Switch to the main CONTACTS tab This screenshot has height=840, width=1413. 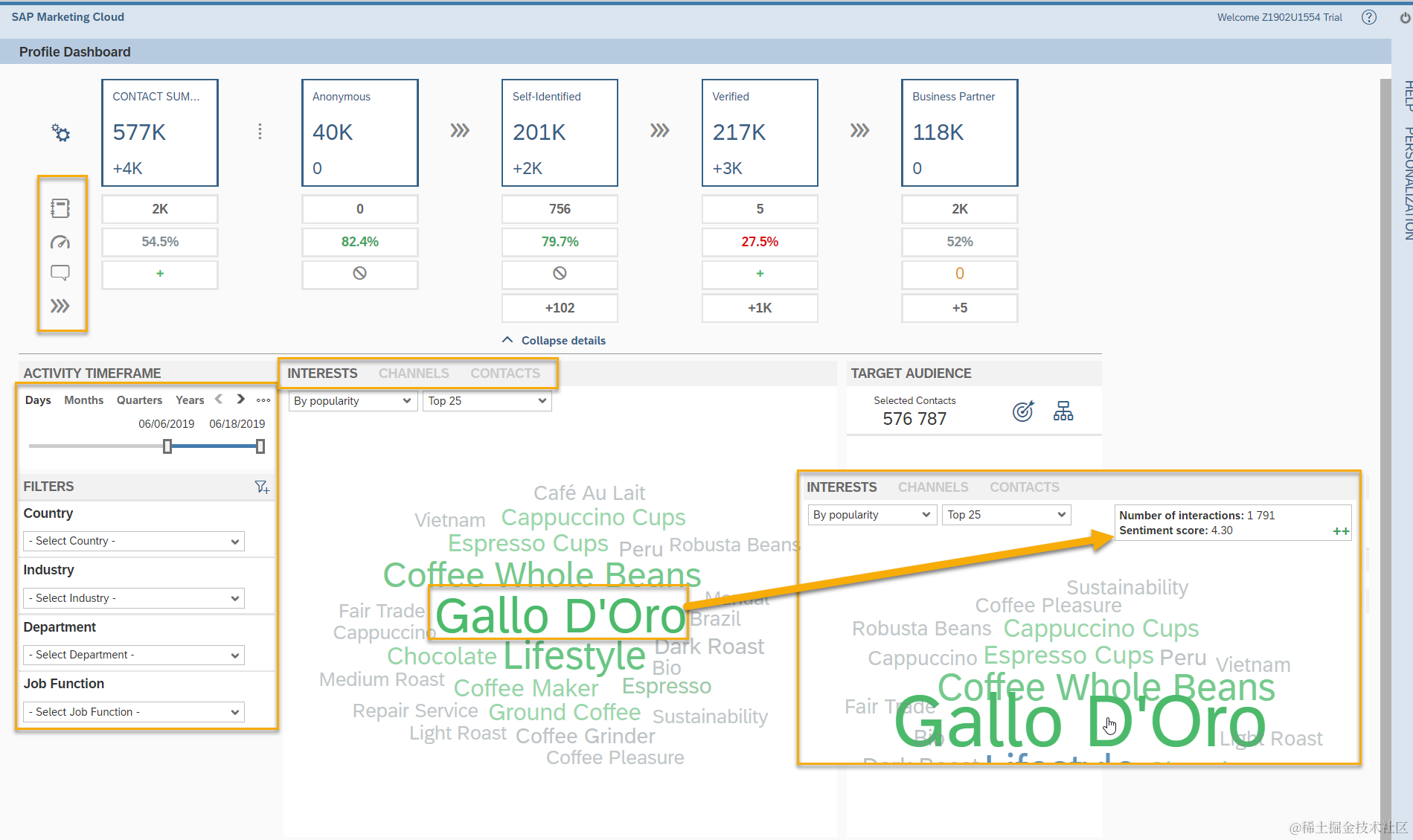click(x=505, y=373)
